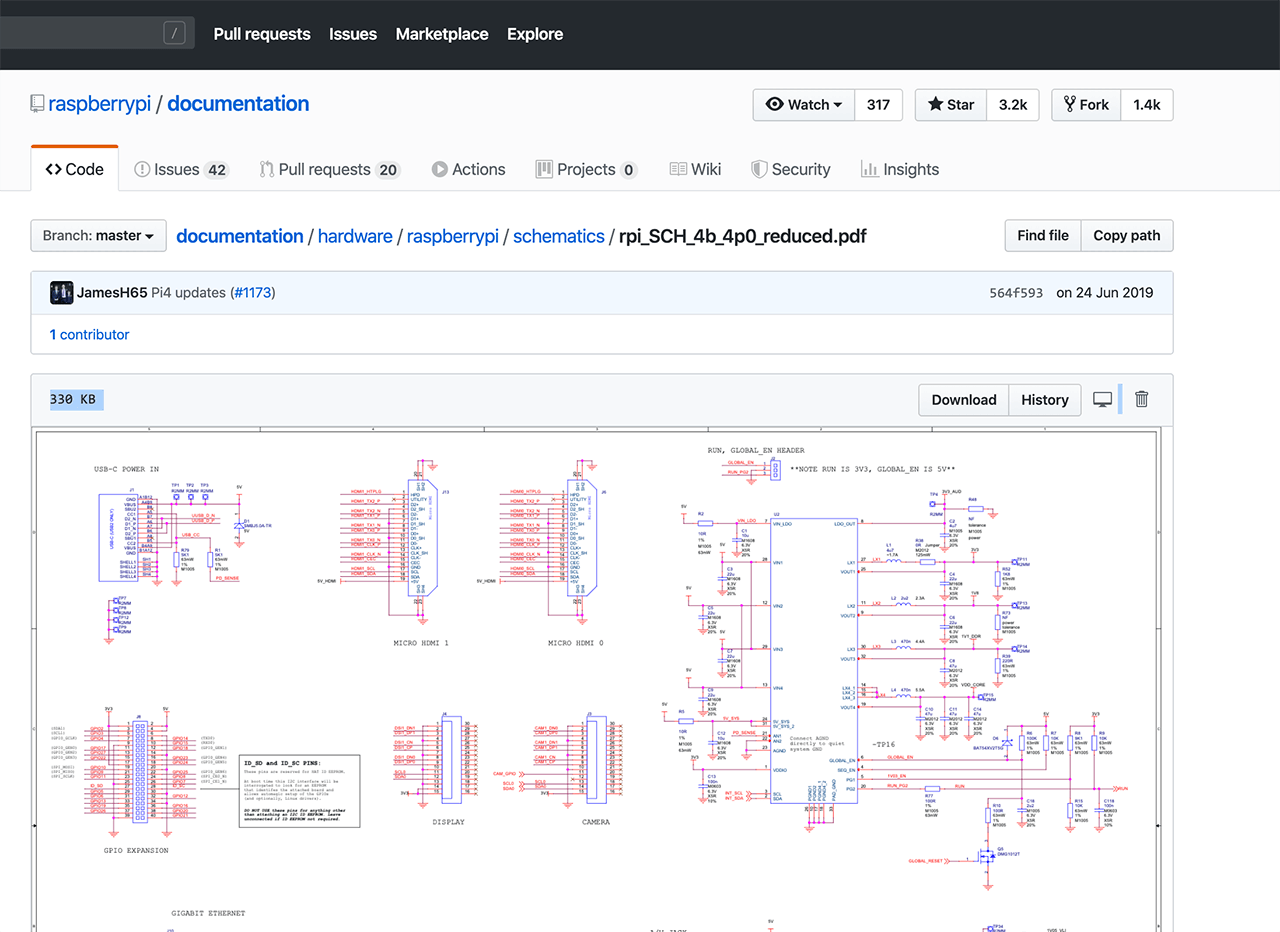Go to raspberrypi folder in breadcrumb
Viewport: 1280px width, 932px height.
[x=453, y=236]
